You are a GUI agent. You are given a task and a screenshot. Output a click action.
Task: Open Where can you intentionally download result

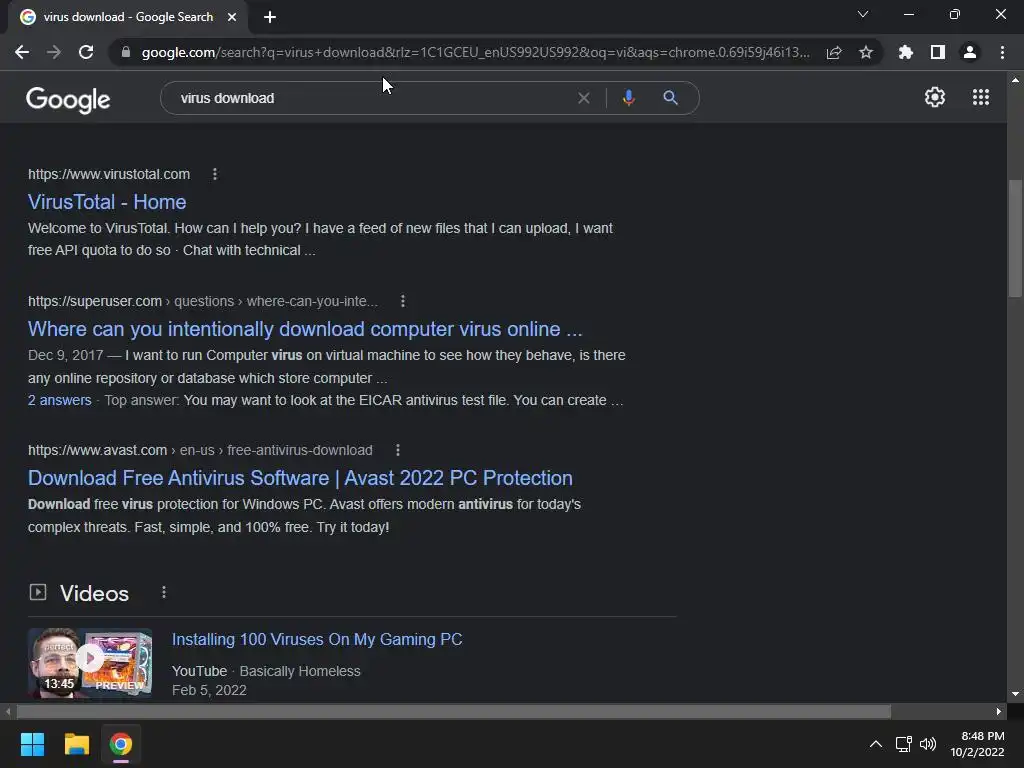305,329
